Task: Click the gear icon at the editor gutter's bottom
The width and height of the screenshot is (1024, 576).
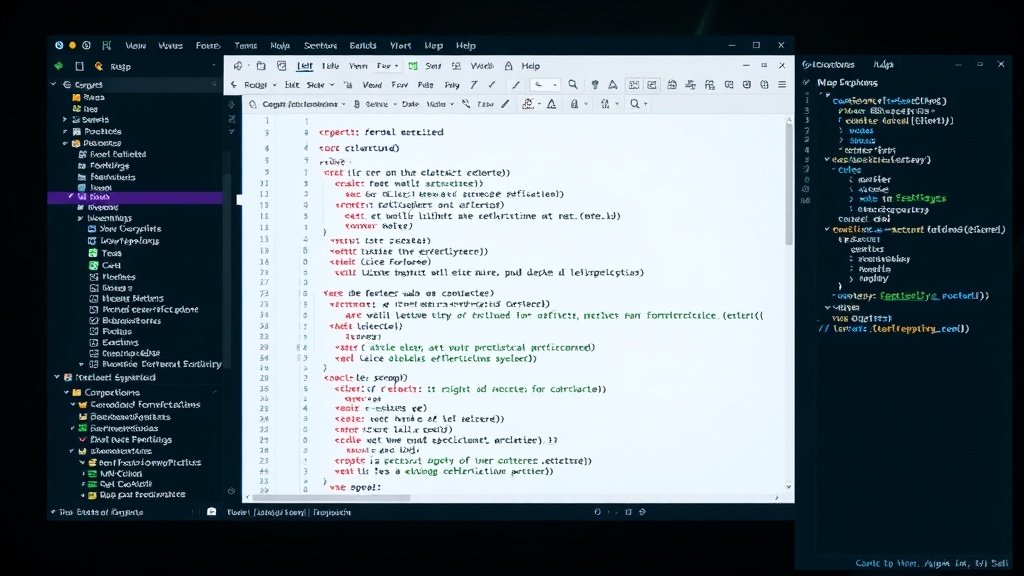Action: pyautogui.click(x=231, y=490)
